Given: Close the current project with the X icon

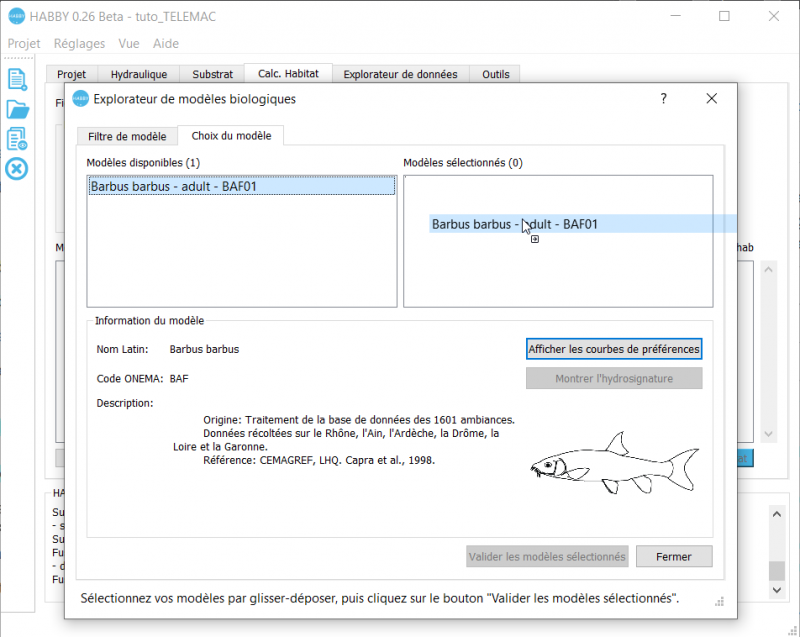Looking at the screenshot, I should [15, 169].
